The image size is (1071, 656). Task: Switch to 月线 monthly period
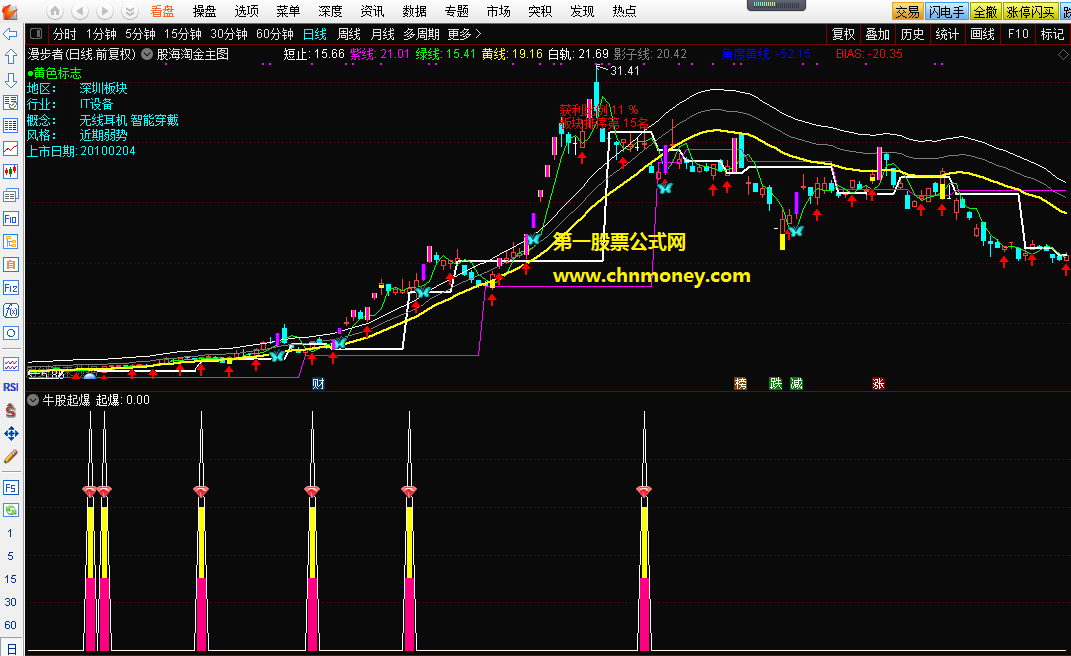[382, 34]
